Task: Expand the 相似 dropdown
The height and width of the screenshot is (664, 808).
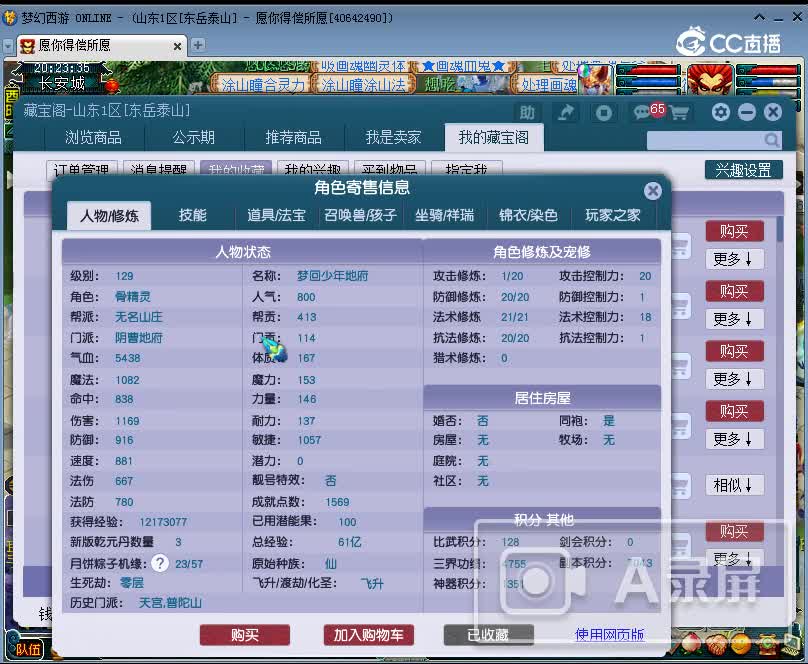Action: (x=734, y=485)
